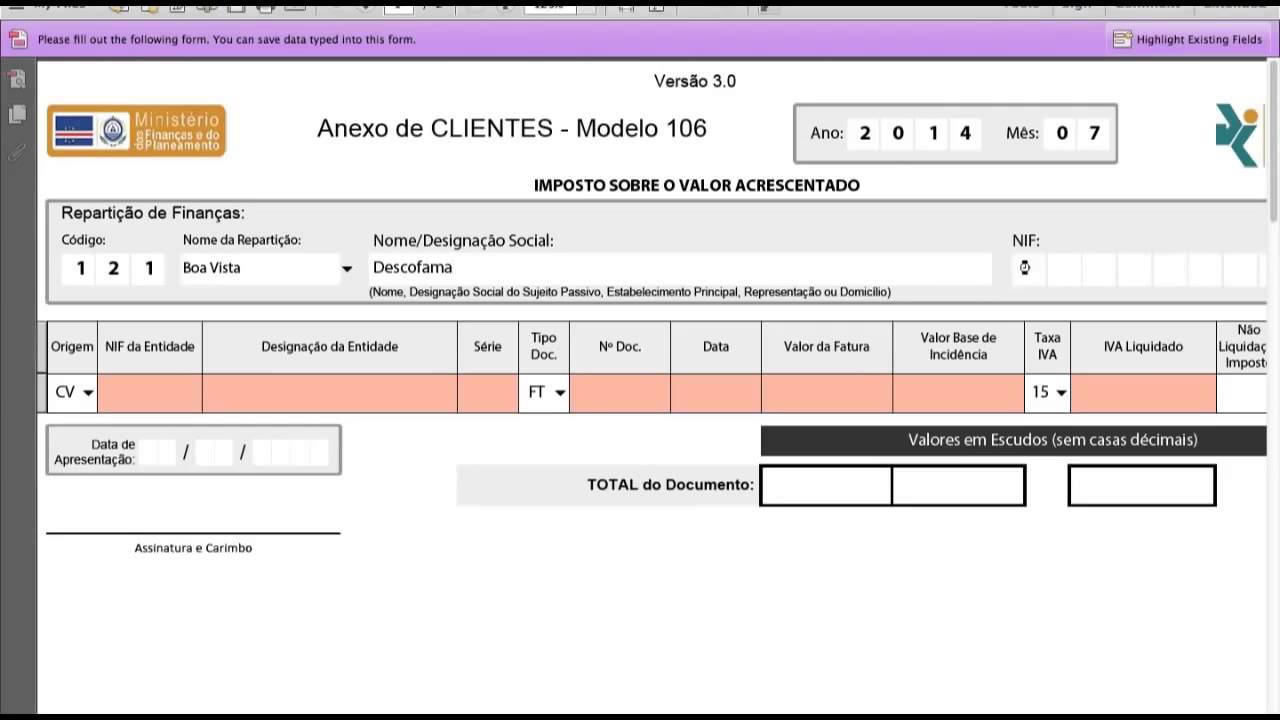This screenshot has height=720, width=1280.
Task: Click the Valor da Fatura cell
Action: (826, 393)
